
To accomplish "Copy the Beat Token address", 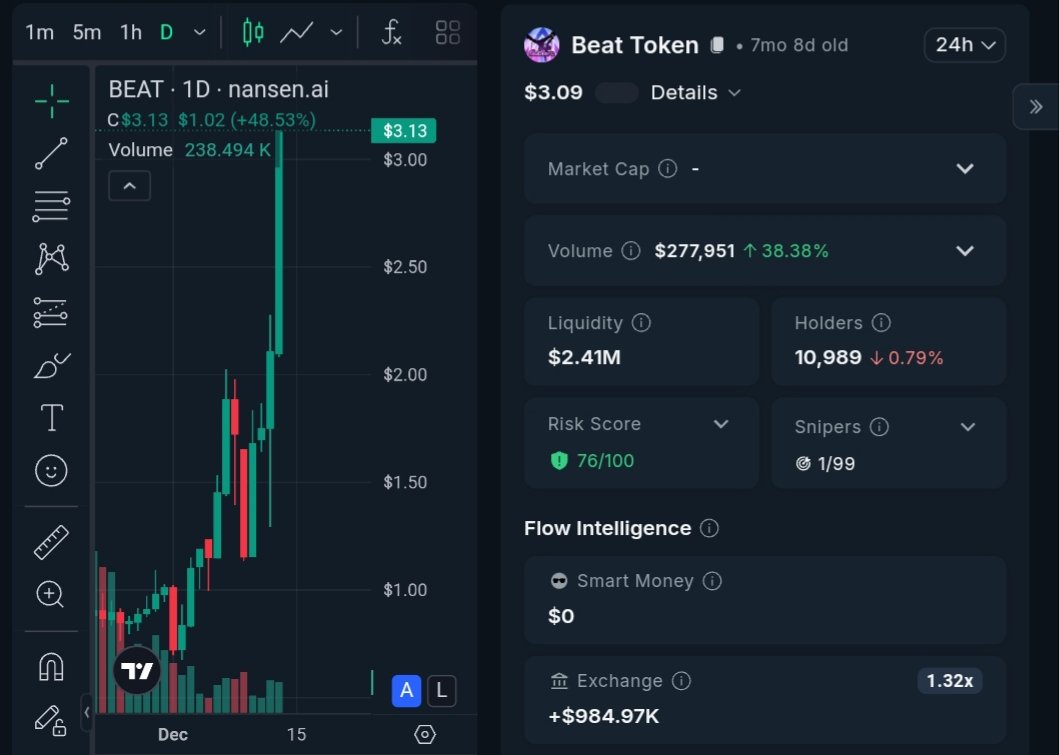I will [717, 46].
